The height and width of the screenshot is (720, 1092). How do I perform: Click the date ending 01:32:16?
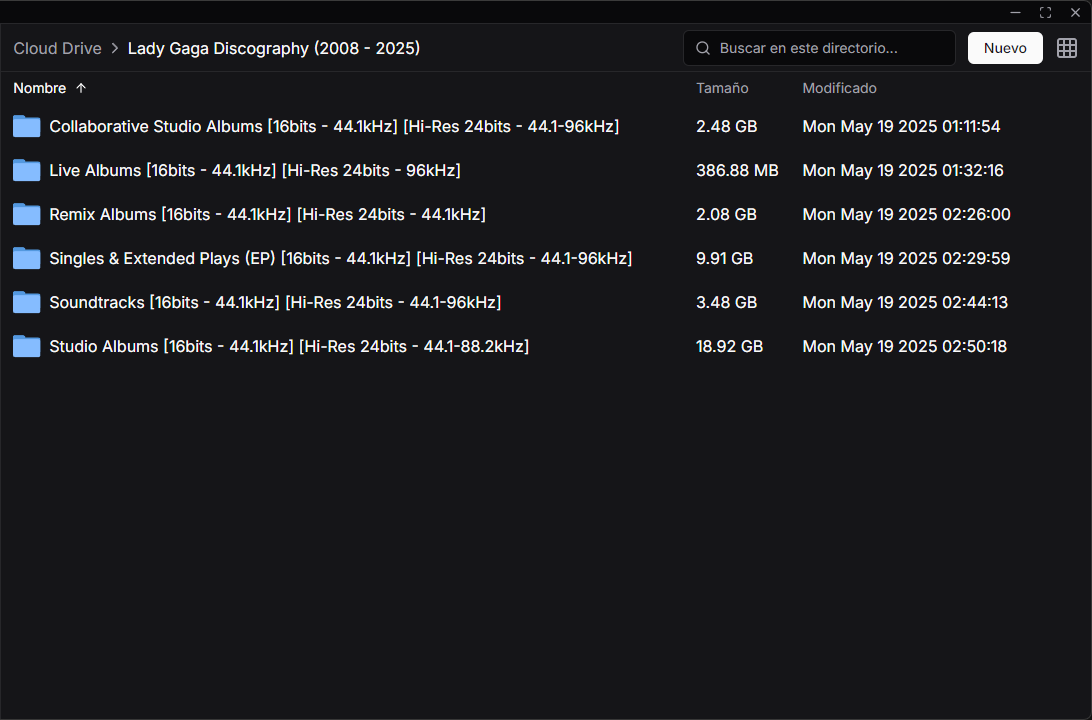[903, 171]
